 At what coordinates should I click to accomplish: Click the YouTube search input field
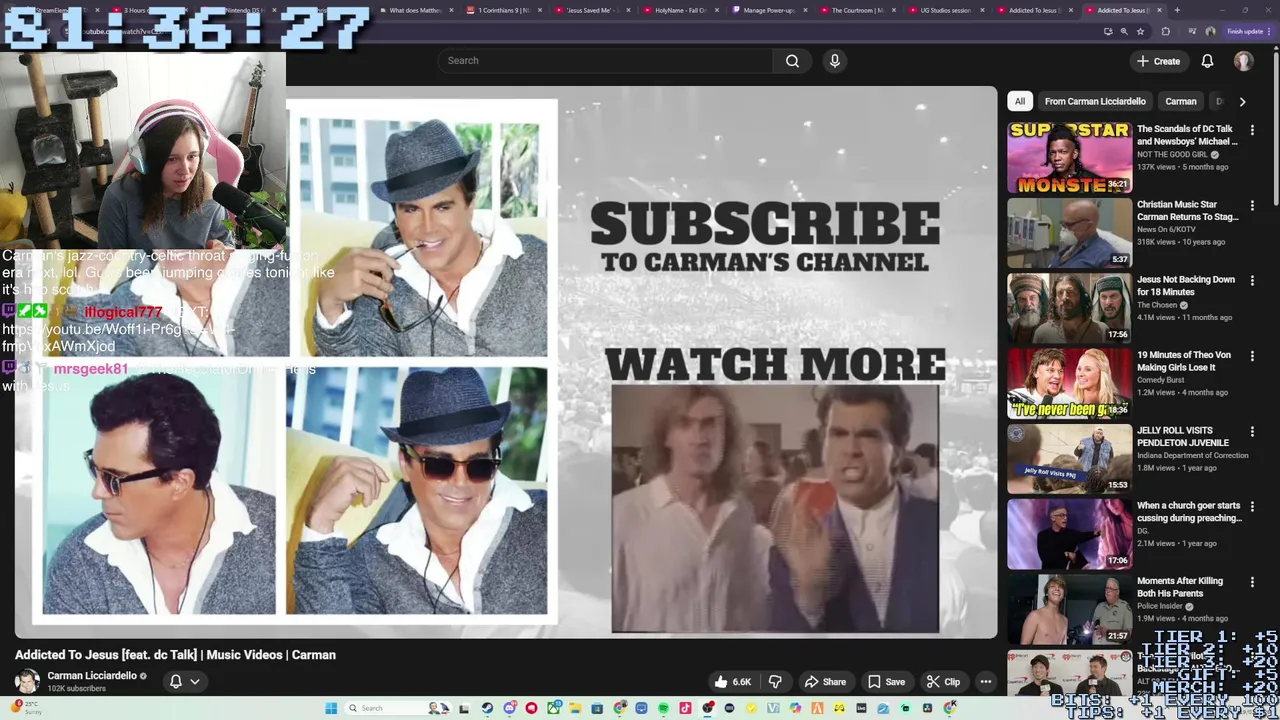(x=605, y=61)
